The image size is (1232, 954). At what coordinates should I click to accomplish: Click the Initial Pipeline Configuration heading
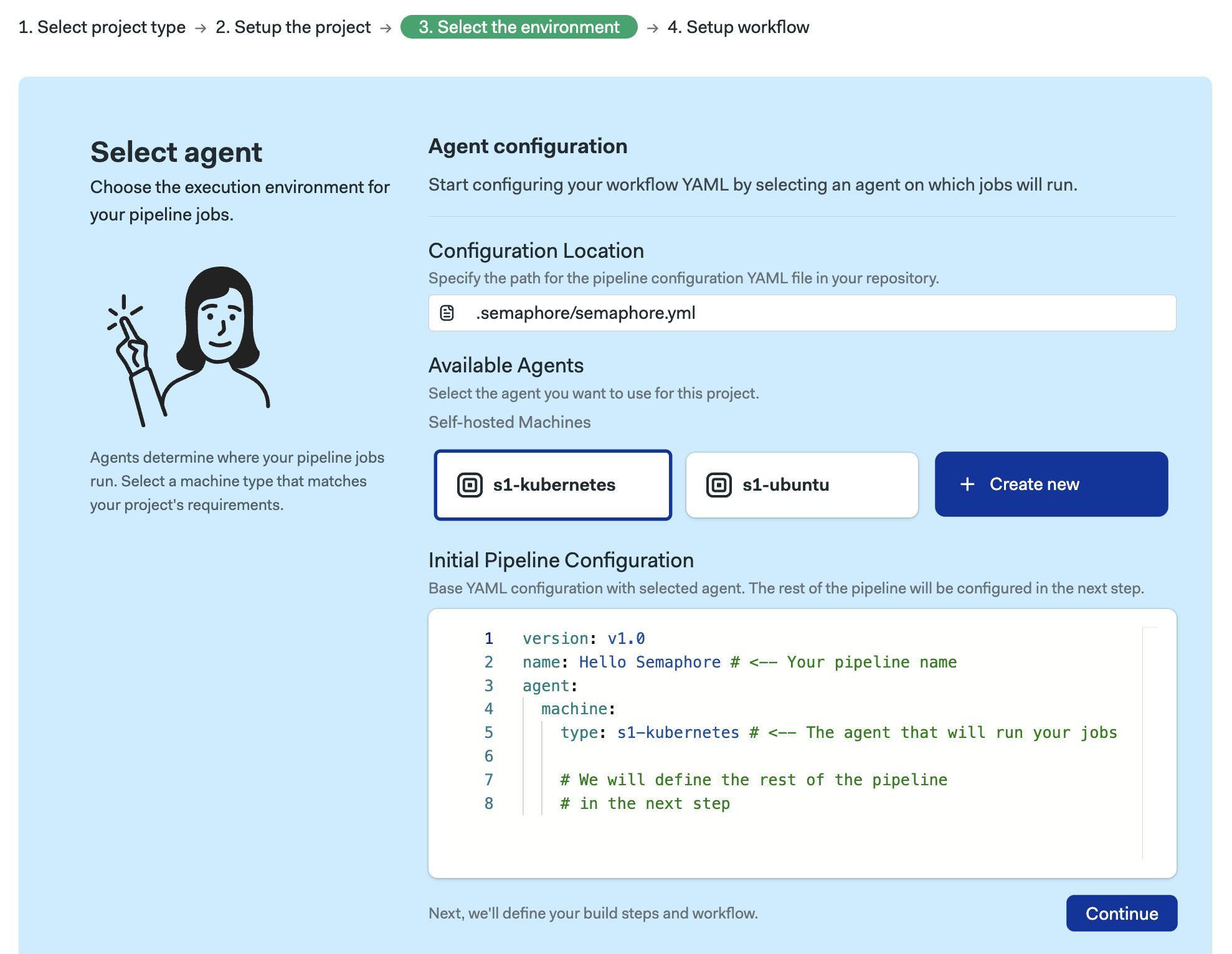pos(561,560)
